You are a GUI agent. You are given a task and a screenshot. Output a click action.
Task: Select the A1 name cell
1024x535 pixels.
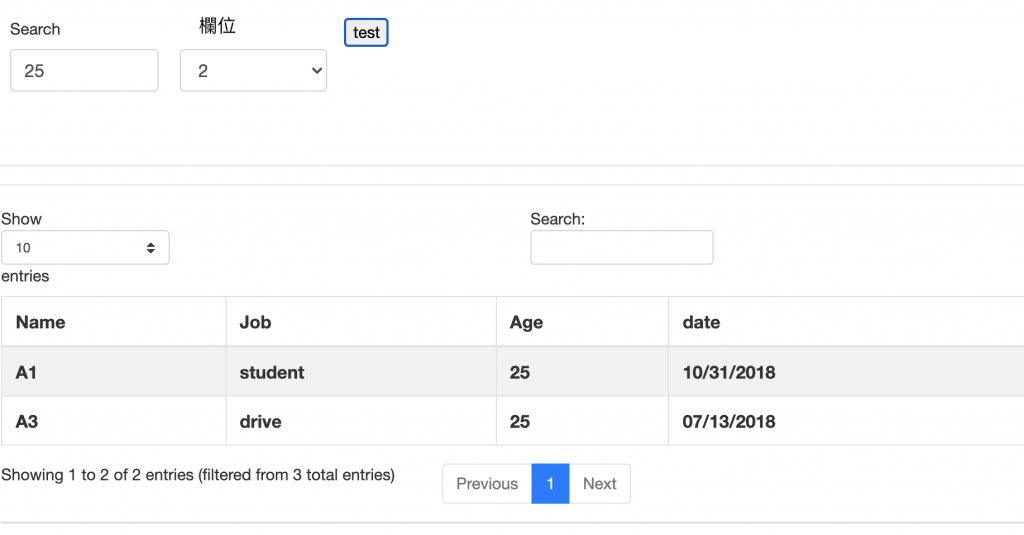[27, 372]
